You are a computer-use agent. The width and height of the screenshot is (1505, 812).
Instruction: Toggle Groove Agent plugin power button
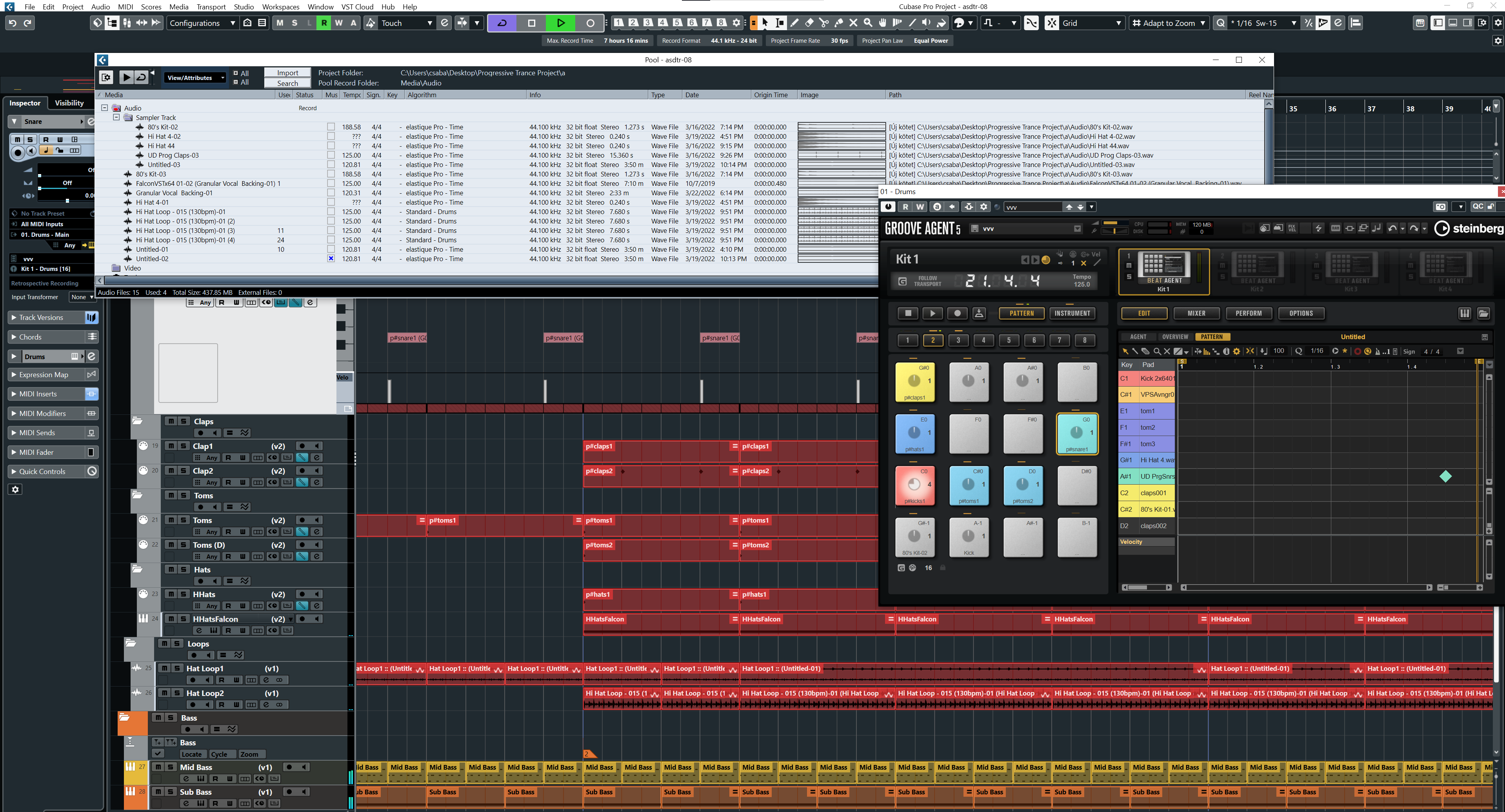(888, 207)
